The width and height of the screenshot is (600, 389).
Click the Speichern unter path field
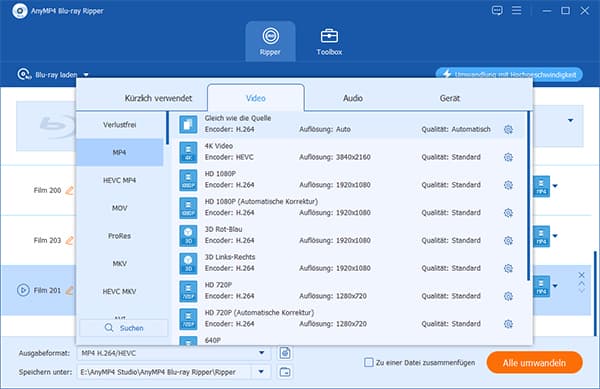tap(165, 372)
